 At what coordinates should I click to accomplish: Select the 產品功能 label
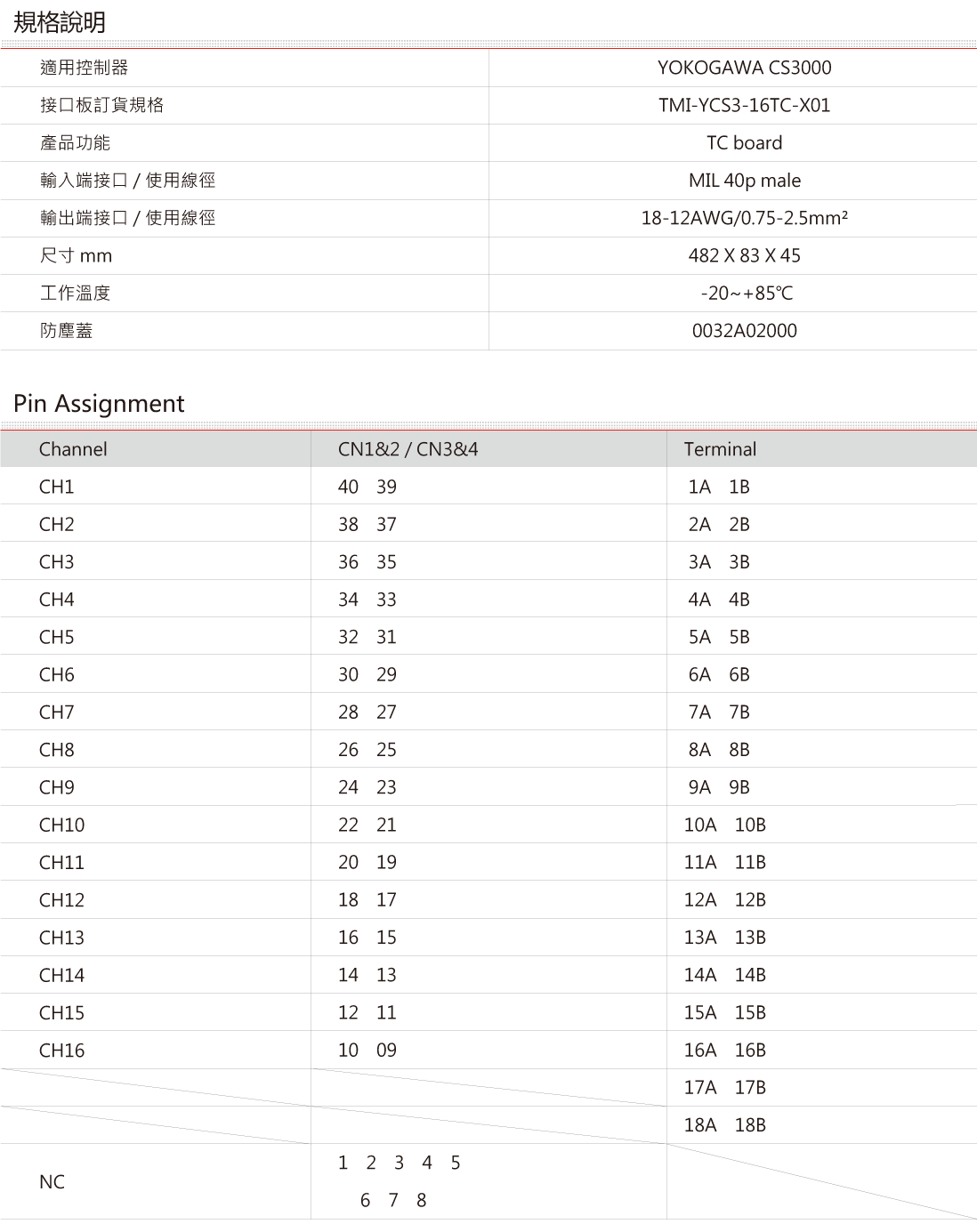click(75, 142)
